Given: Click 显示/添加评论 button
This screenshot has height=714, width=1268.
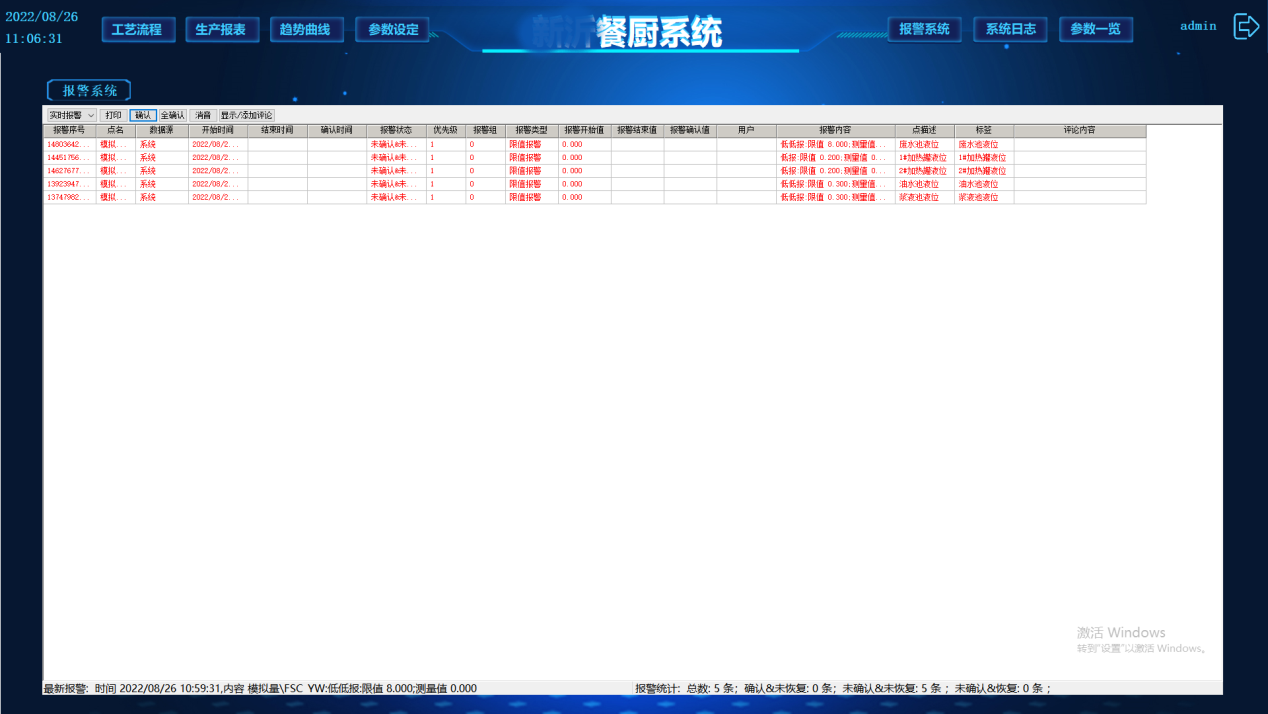Looking at the screenshot, I should pos(247,116).
